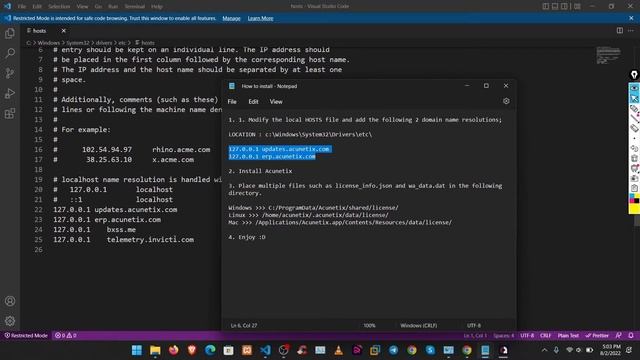Open the VLC media player taskbar icon

point(338,350)
